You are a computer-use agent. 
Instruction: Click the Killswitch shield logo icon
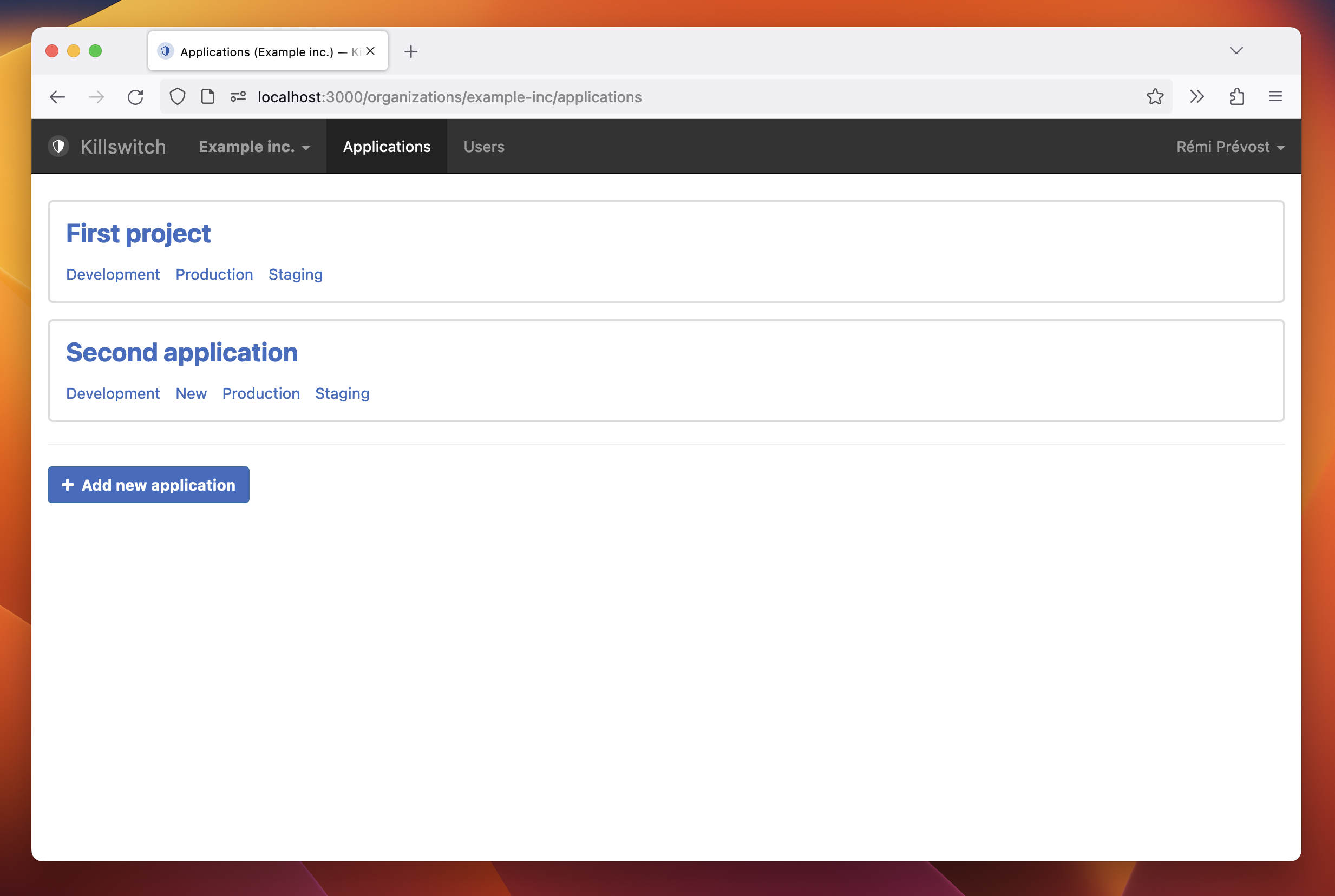pyautogui.click(x=58, y=146)
